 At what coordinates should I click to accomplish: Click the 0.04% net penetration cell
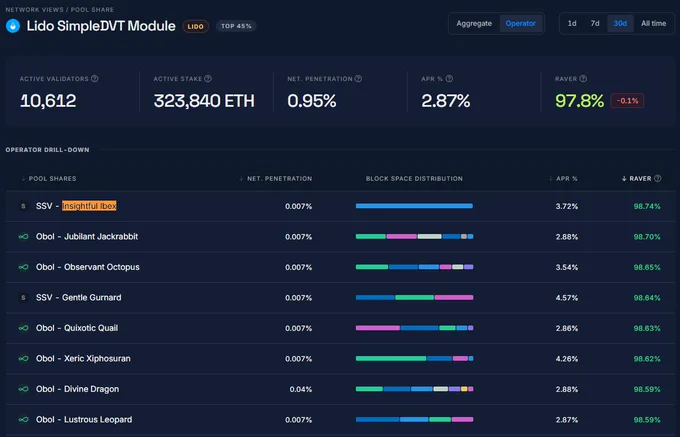click(x=301, y=389)
